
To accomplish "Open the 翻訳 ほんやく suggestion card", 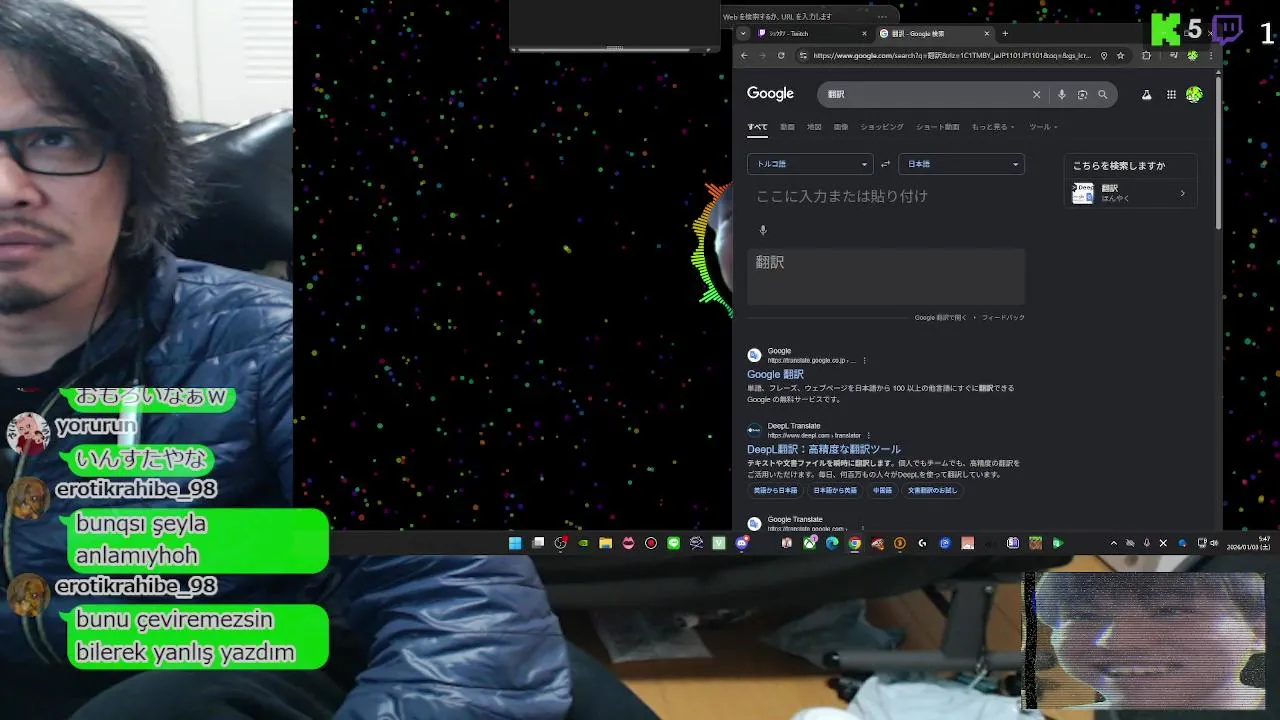I will 1130,193.
